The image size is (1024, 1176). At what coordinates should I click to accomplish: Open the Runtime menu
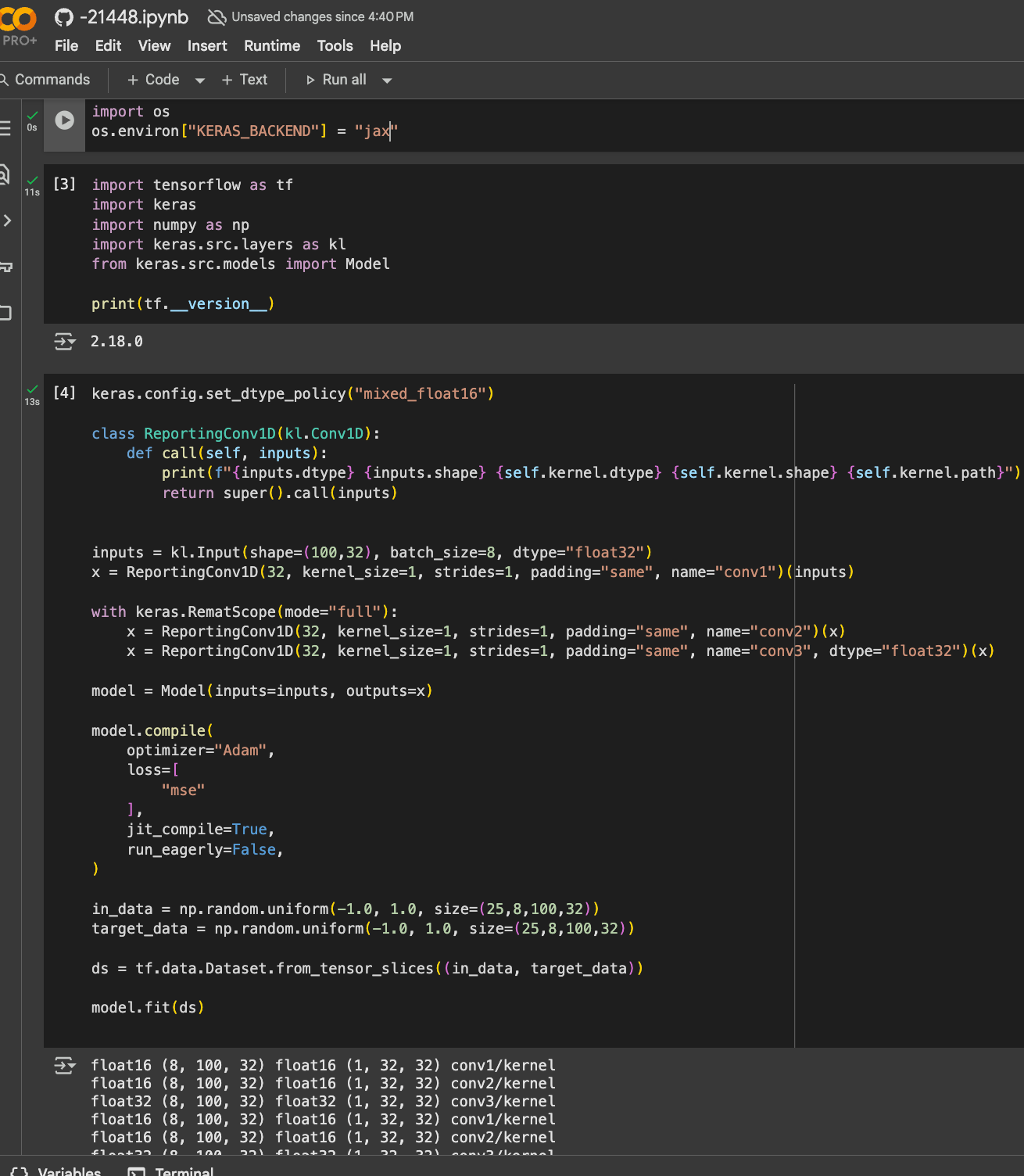tap(272, 46)
